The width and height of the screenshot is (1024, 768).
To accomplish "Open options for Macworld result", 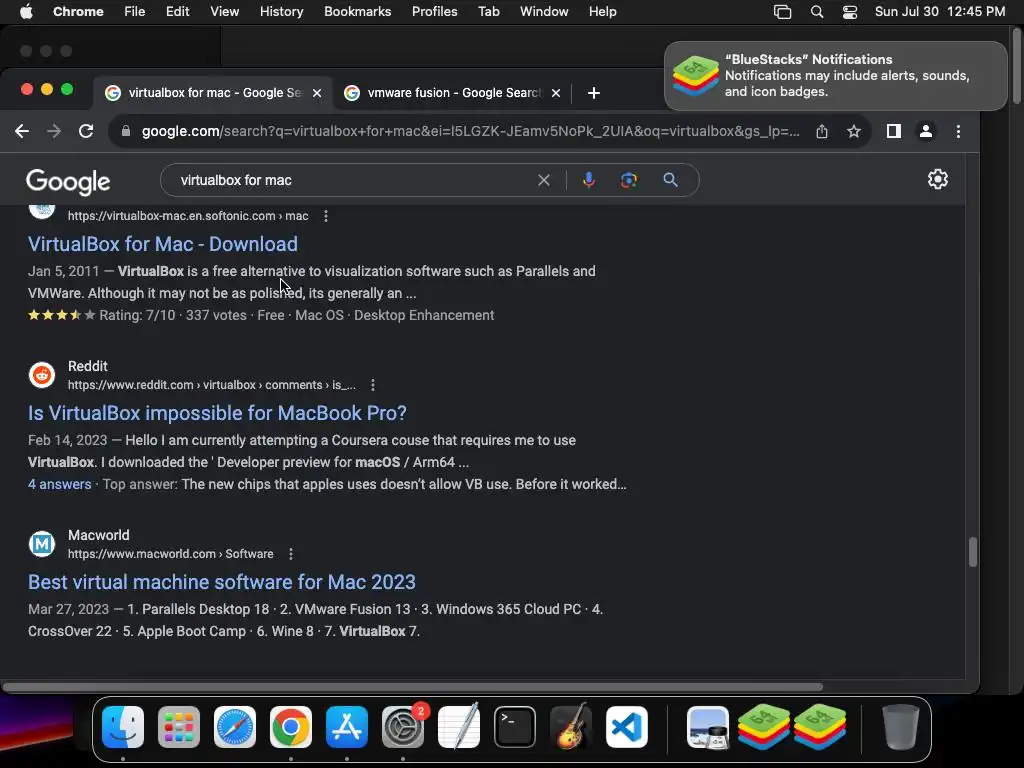I will click(291, 554).
